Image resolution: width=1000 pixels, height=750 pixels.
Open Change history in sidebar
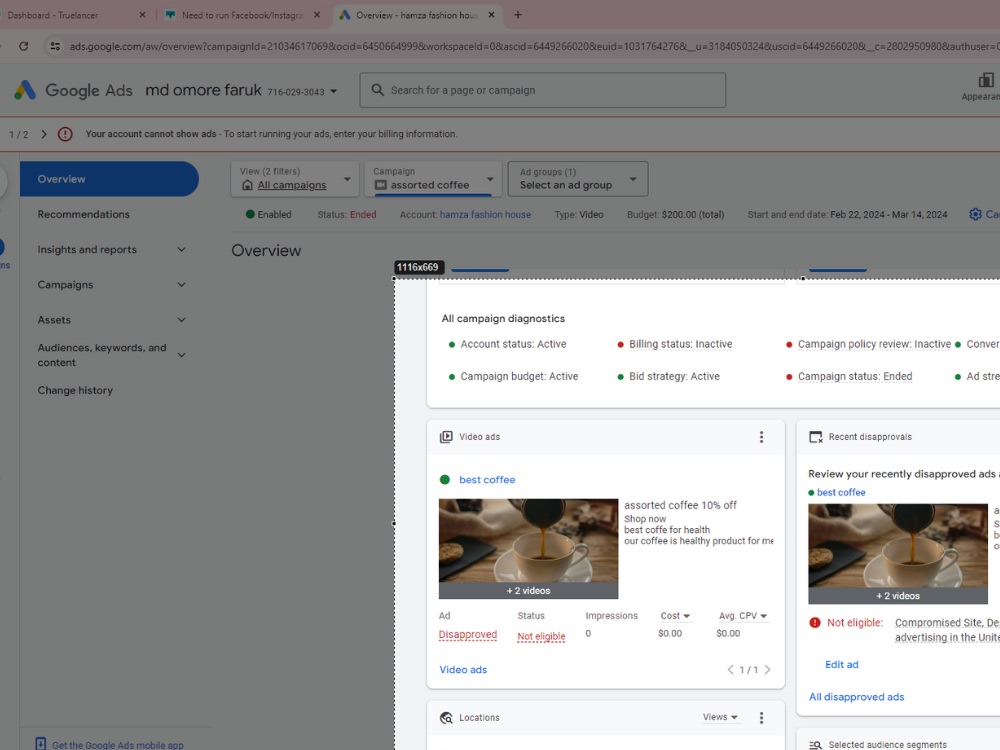[x=75, y=390]
